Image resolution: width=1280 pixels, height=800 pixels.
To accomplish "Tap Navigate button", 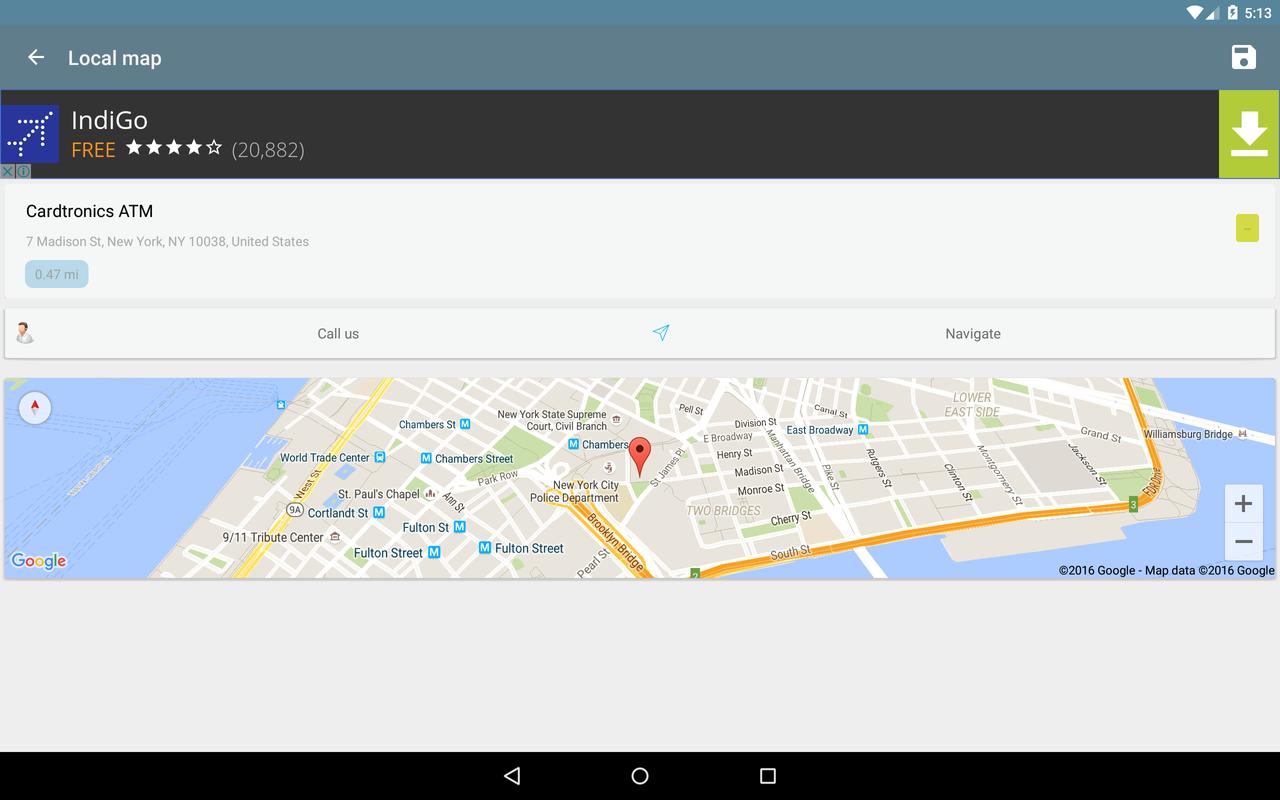I will pyautogui.click(x=972, y=334).
